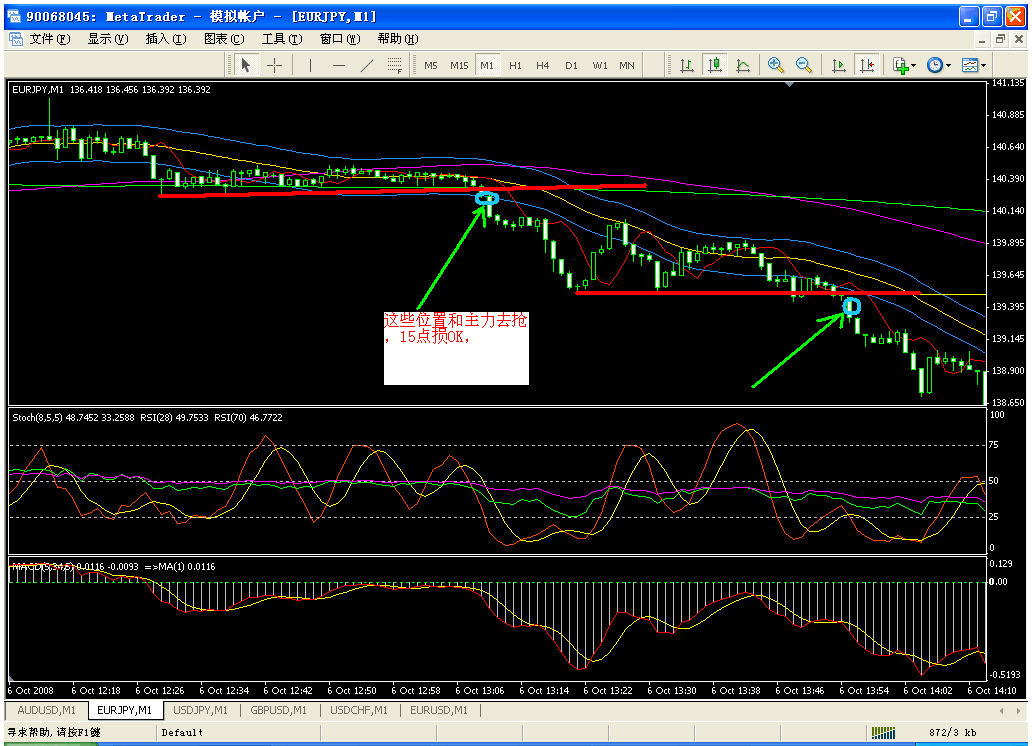Viewport: 1032px width, 746px height.
Task: Switch to AUDUSD,M1 chart tab
Action: point(47,710)
